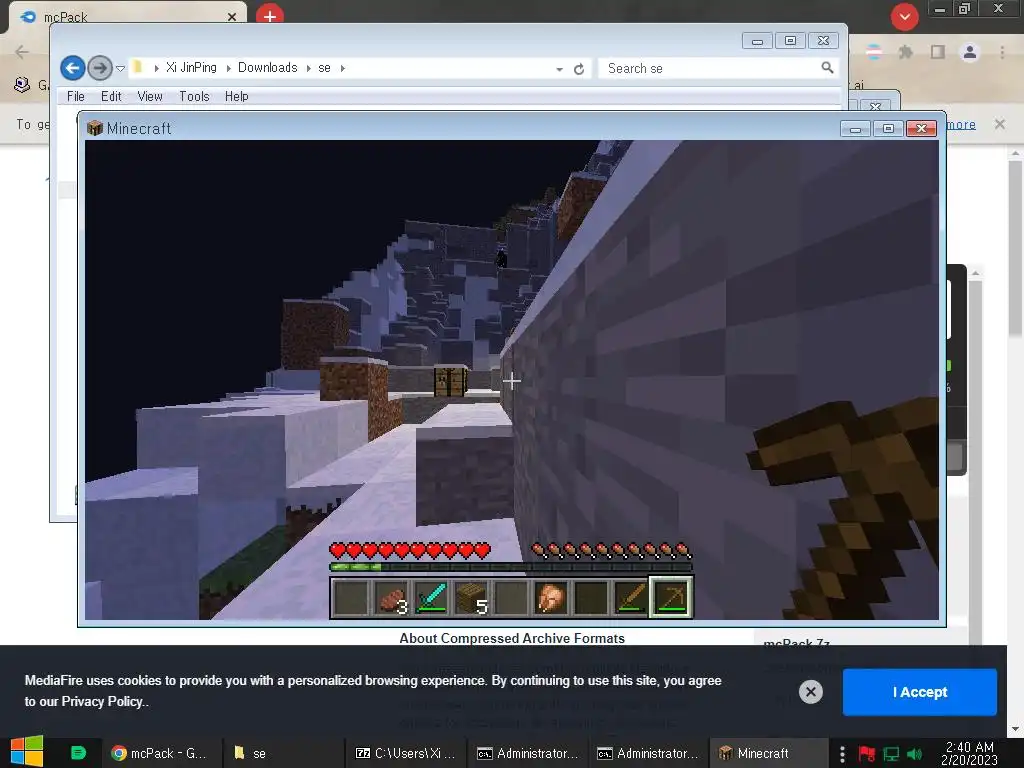Show hidden tray icons via dots
Image resolution: width=1024 pixels, height=768 pixels.
842,754
